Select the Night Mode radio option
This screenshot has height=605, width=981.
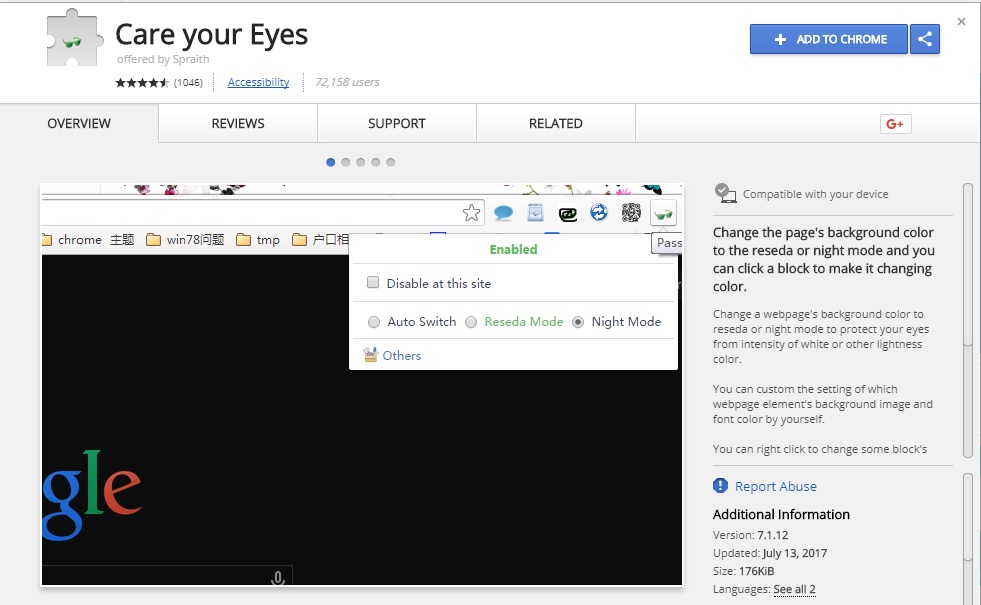(578, 322)
